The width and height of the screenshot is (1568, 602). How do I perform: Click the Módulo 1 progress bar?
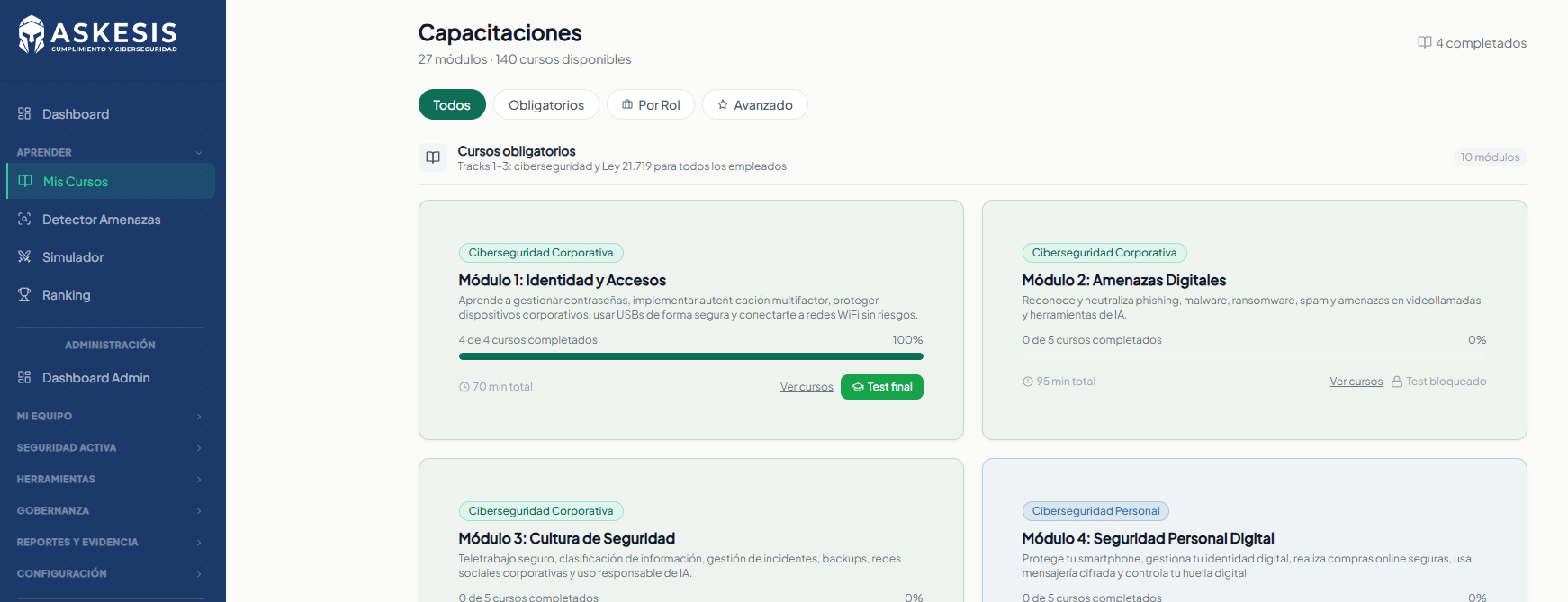pos(691,356)
